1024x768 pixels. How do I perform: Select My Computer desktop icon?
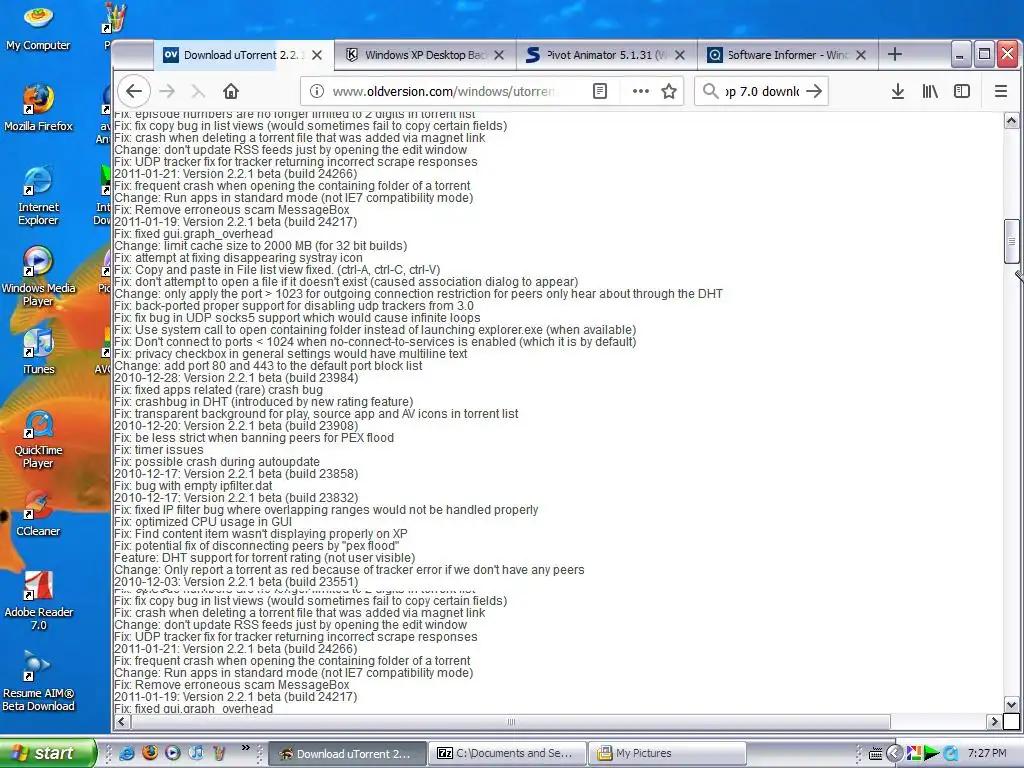[x=38, y=27]
